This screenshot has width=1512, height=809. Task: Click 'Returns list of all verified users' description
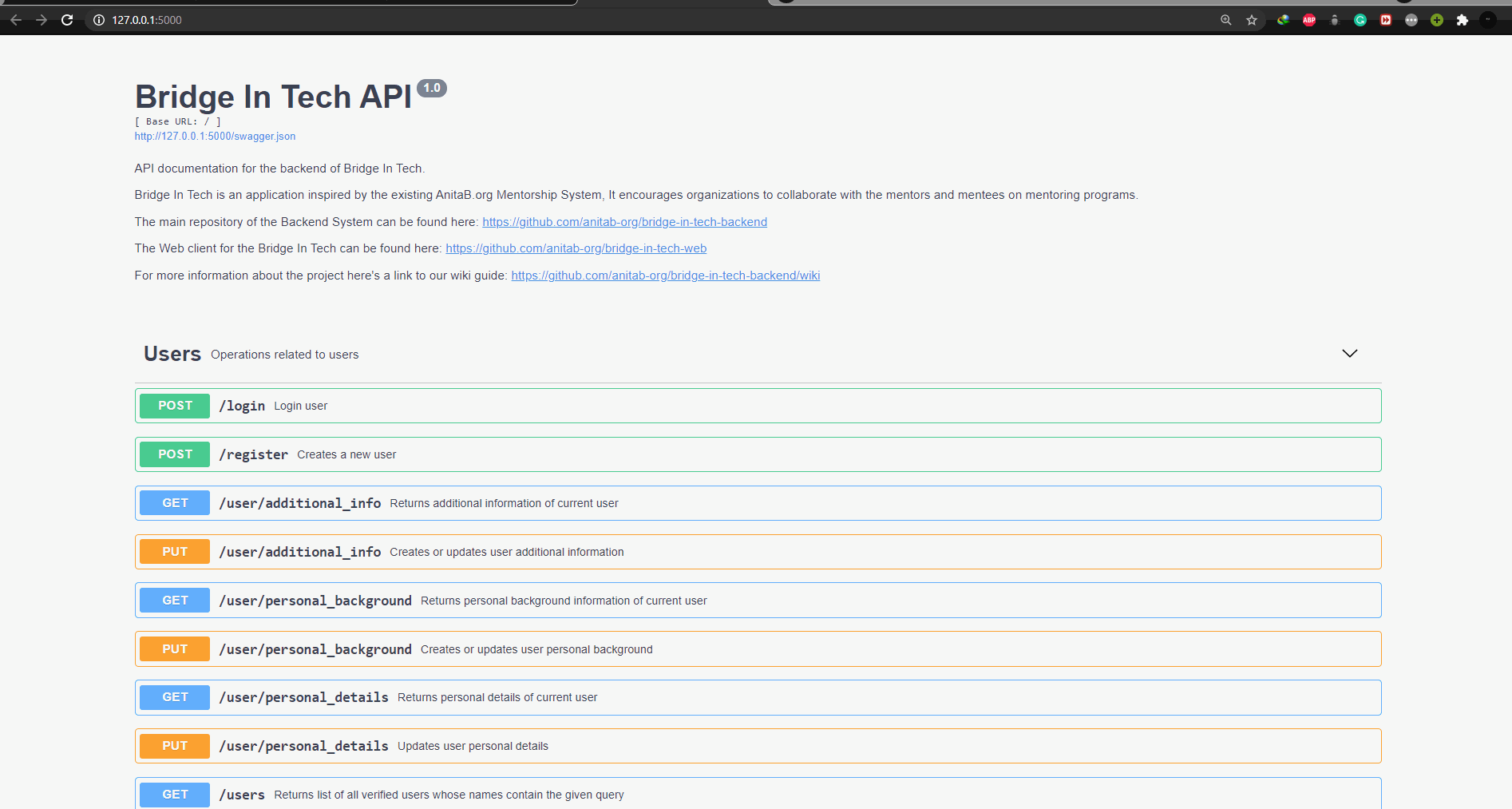[x=449, y=795]
